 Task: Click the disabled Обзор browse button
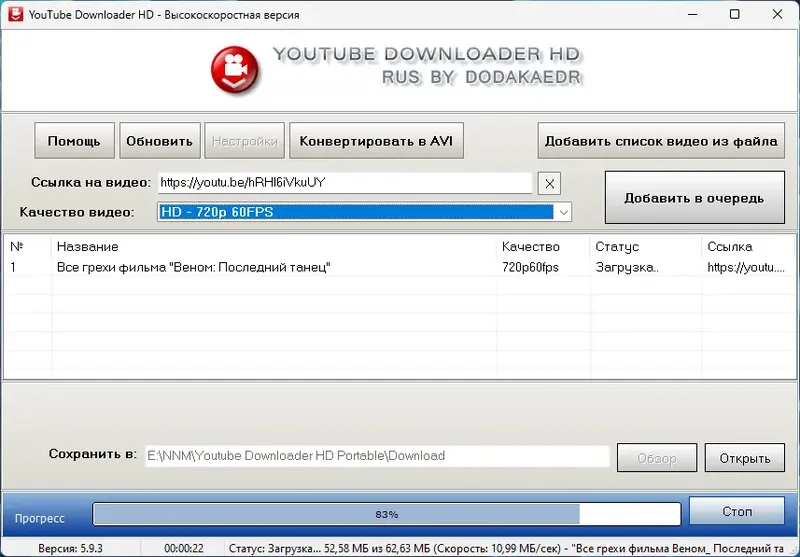pyautogui.click(x=657, y=458)
